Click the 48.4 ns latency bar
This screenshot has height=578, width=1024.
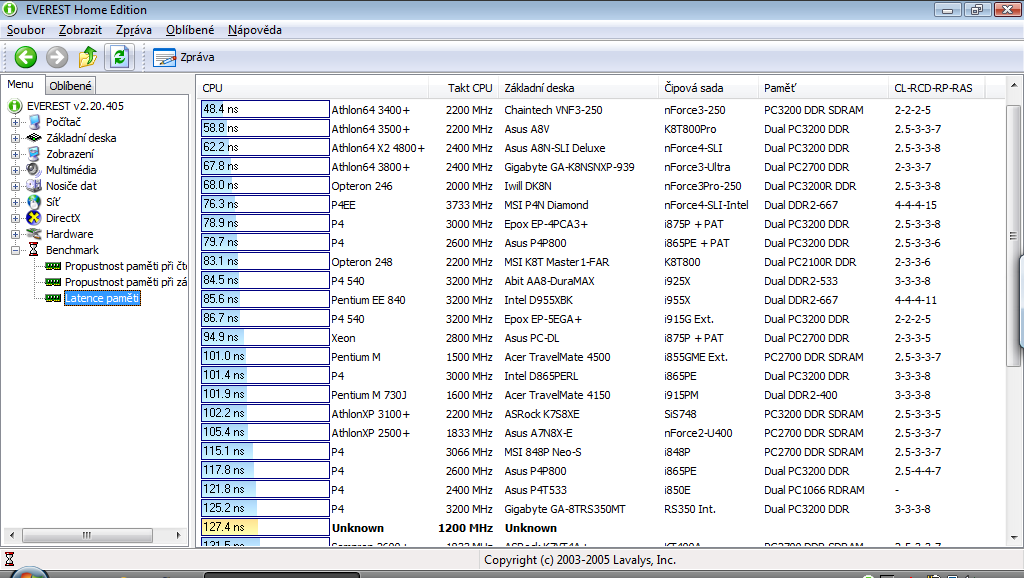pyautogui.click(x=265, y=109)
